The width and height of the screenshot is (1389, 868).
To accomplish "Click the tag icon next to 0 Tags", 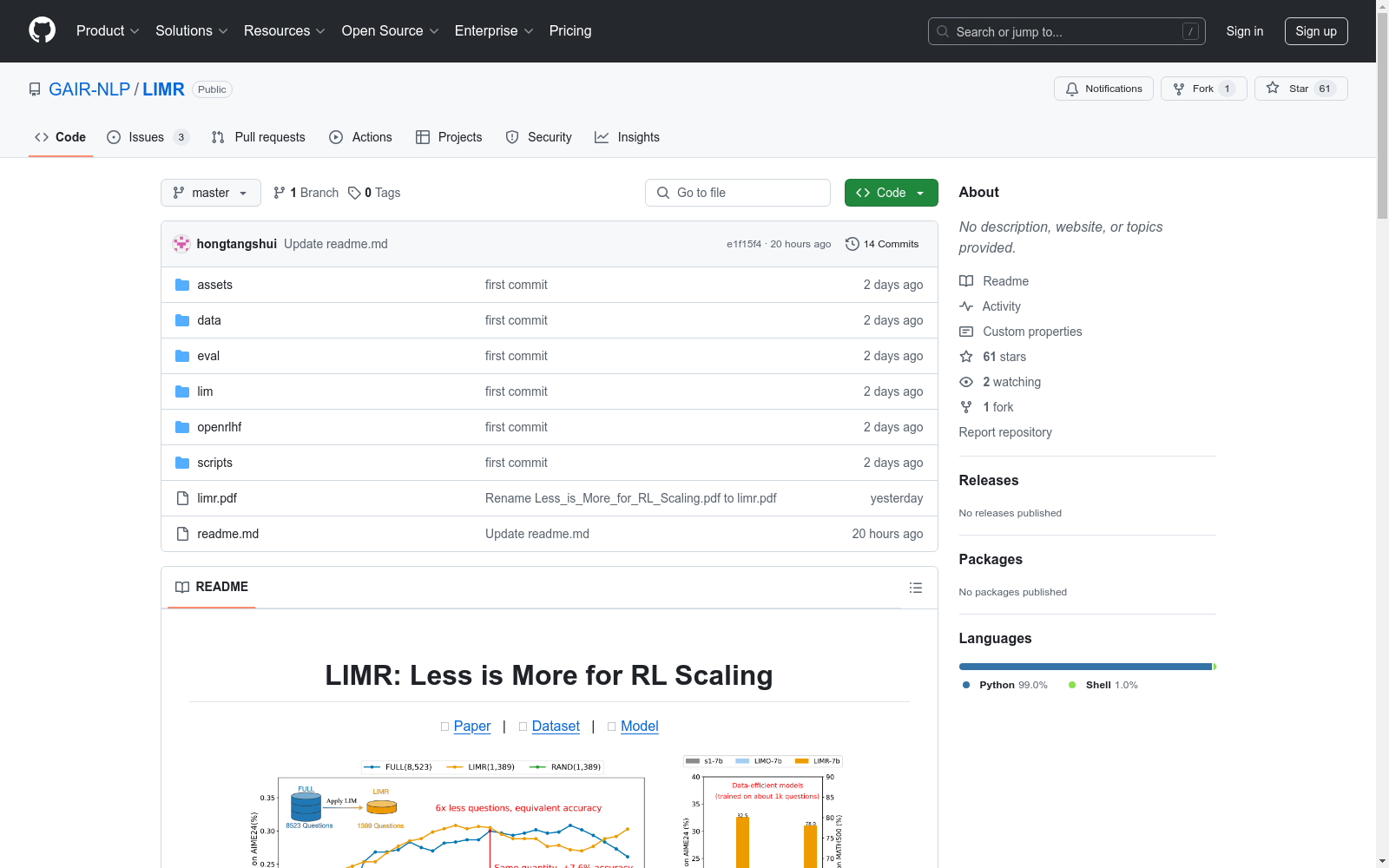I will [354, 193].
